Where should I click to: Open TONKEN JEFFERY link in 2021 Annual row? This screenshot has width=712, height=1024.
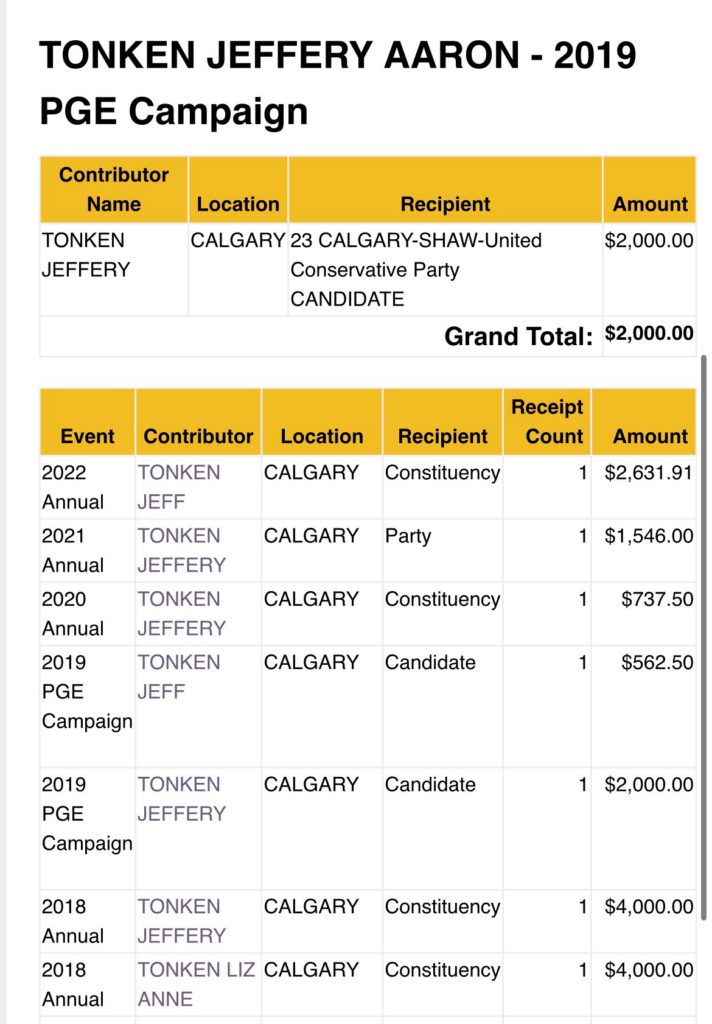click(182, 550)
